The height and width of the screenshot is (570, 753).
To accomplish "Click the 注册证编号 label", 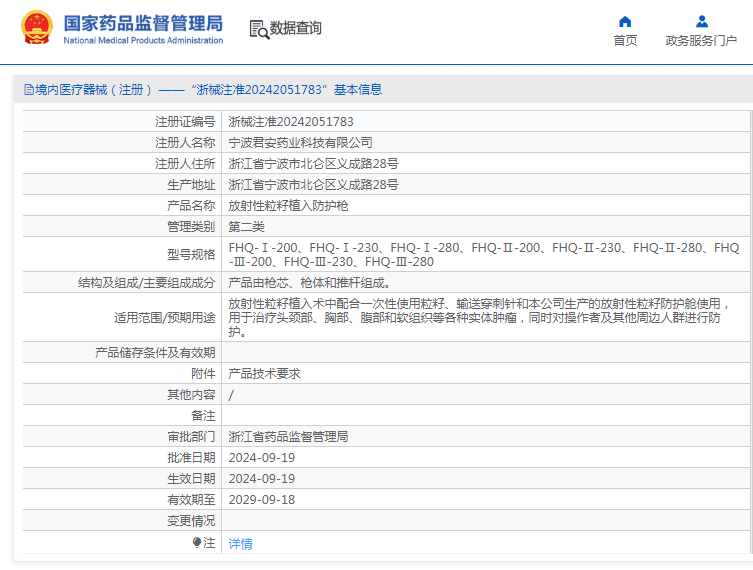I will coord(185,122).
